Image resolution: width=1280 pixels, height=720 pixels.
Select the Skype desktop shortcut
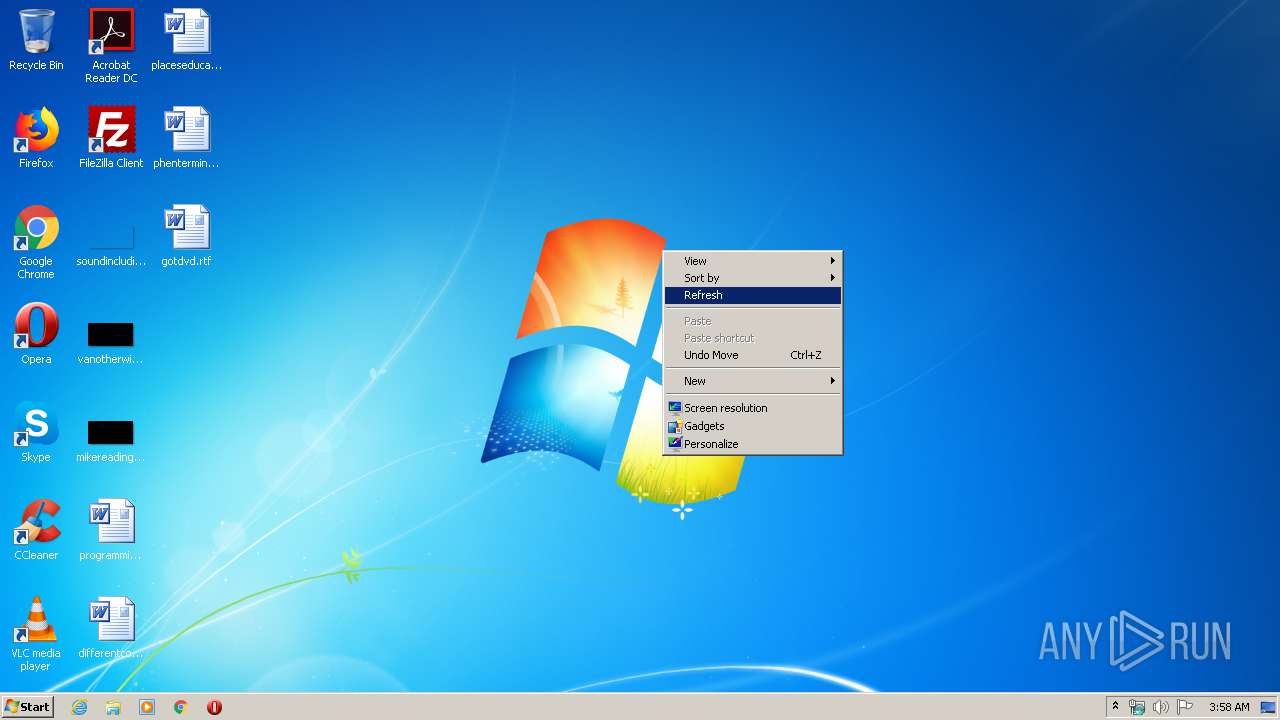pyautogui.click(x=36, y=432)
